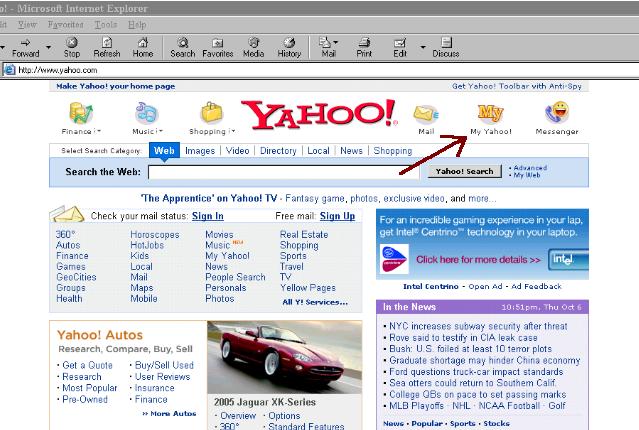Open Yahoo Messenger smiley icon
Viewport: 639px width, 430px height.
(557, 112)
